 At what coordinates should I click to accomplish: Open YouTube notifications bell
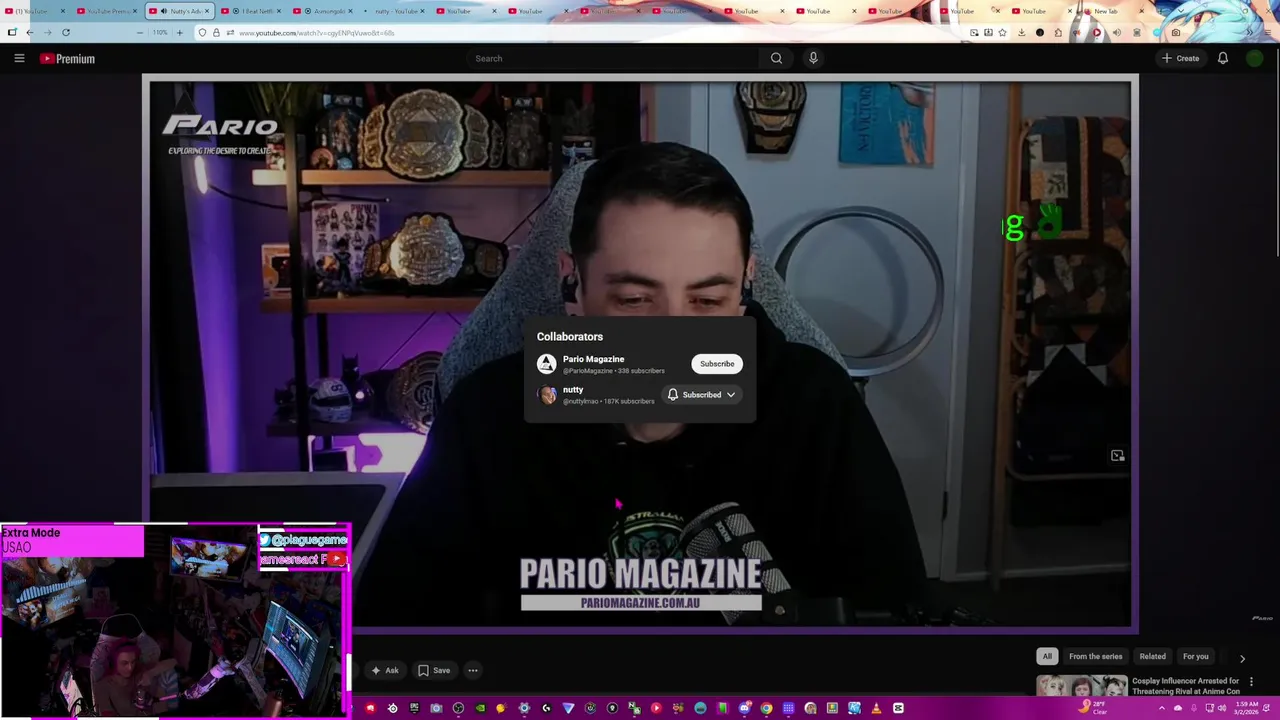tap(1222, 58)
